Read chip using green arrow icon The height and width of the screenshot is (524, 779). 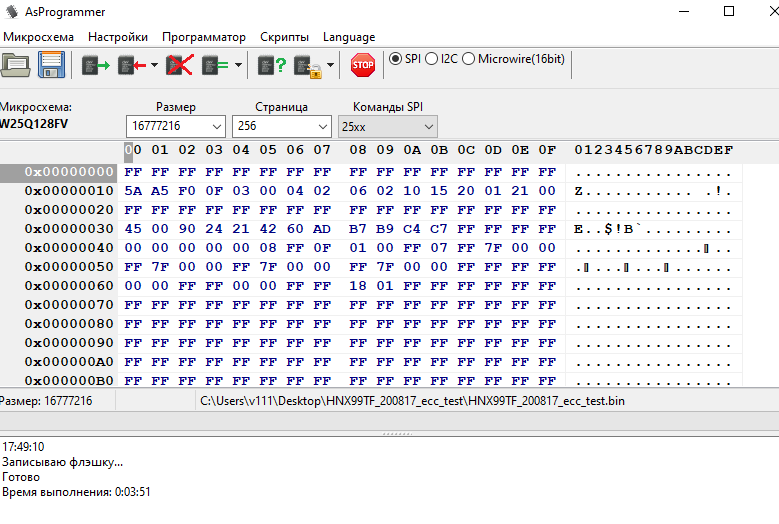pos(95,65)
